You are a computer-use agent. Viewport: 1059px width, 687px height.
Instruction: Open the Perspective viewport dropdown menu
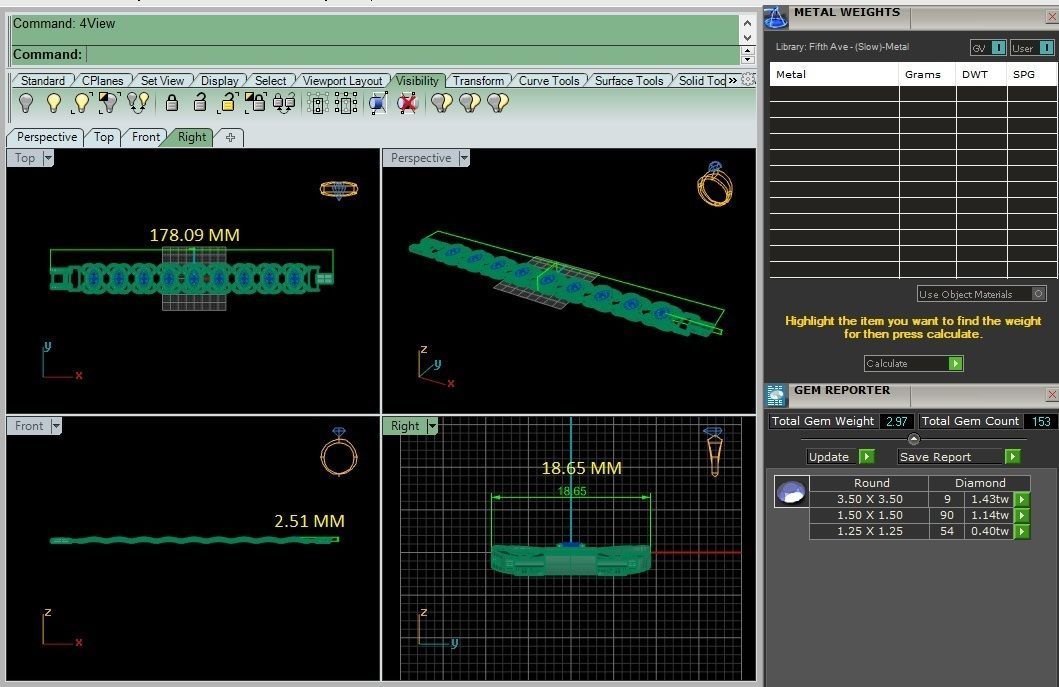[464, 158]
